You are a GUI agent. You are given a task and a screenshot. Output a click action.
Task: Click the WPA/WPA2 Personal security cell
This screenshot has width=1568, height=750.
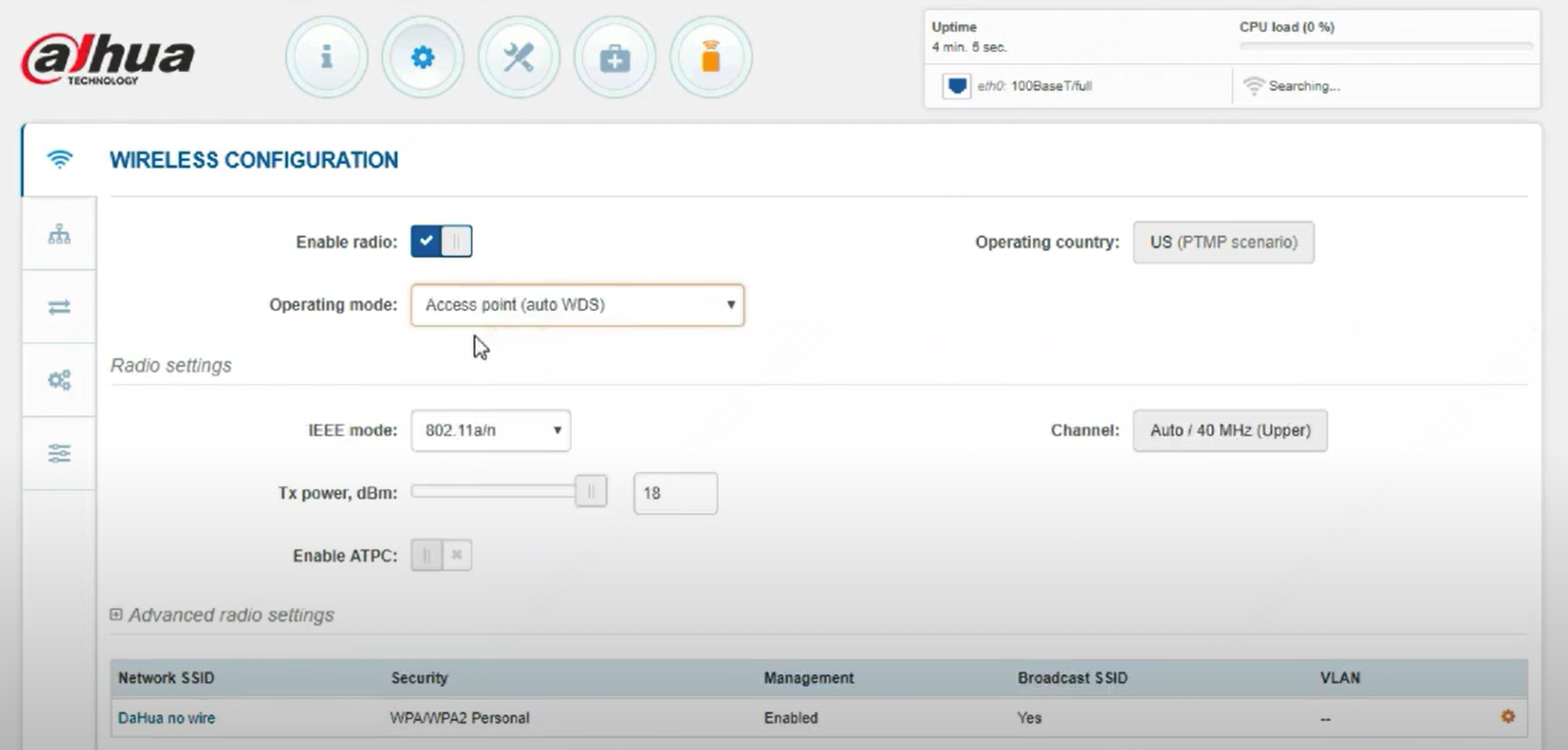coord(459,717)
